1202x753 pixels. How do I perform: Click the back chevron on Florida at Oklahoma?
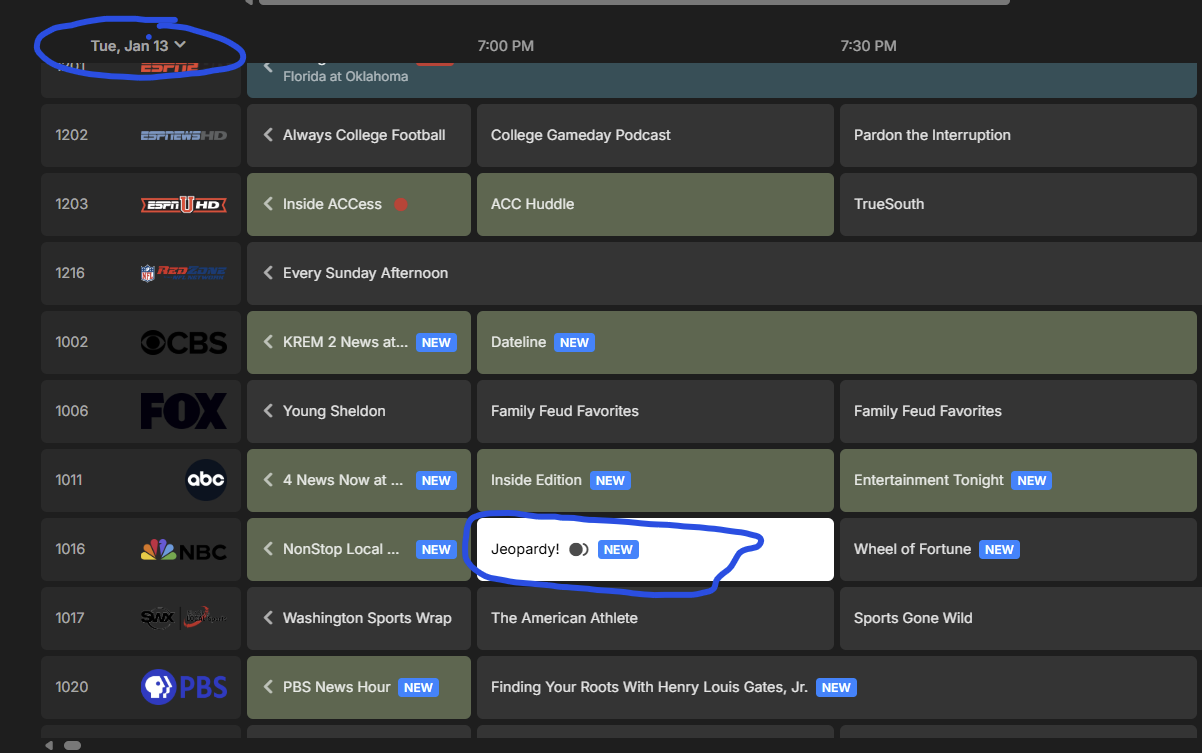268,68
